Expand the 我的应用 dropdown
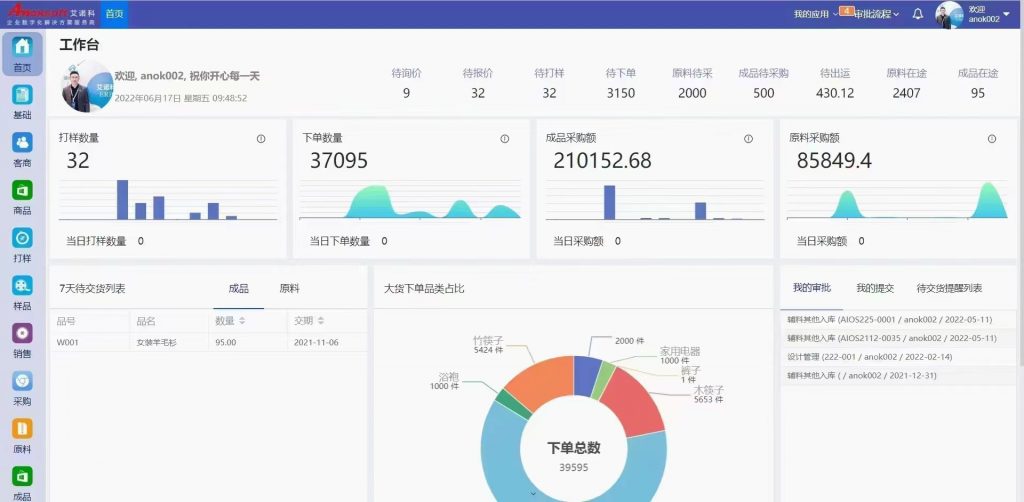 point(817,14)
